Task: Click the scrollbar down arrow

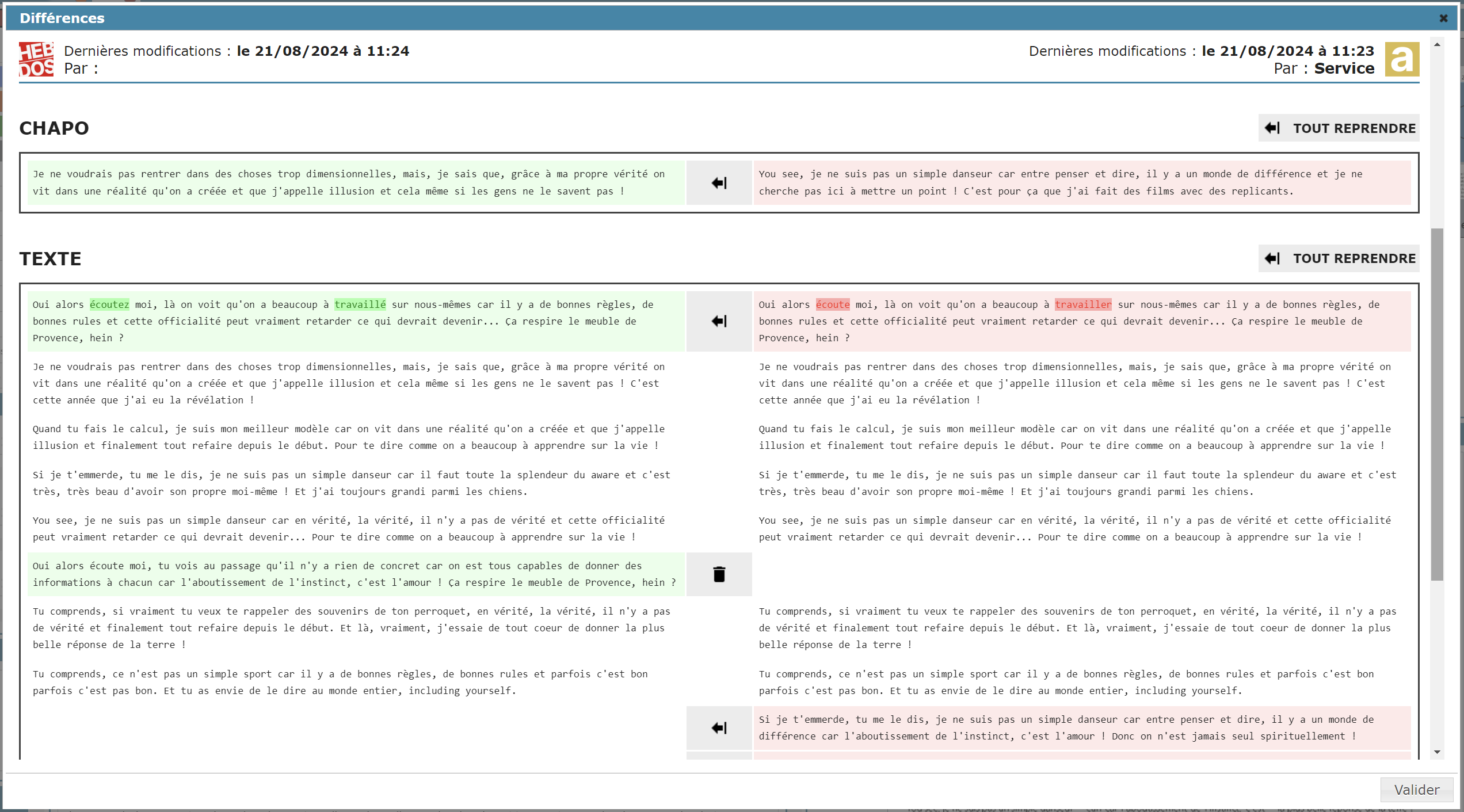Action: (x=1437, y=752)
